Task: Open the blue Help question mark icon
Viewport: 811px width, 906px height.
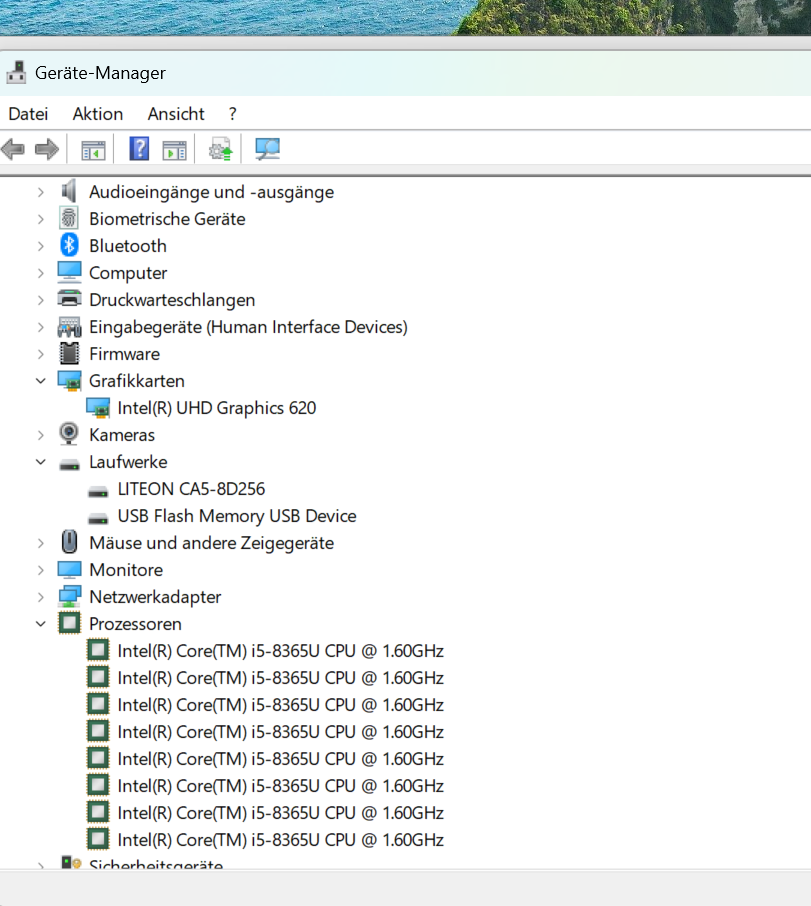Action: coord(139,149)
